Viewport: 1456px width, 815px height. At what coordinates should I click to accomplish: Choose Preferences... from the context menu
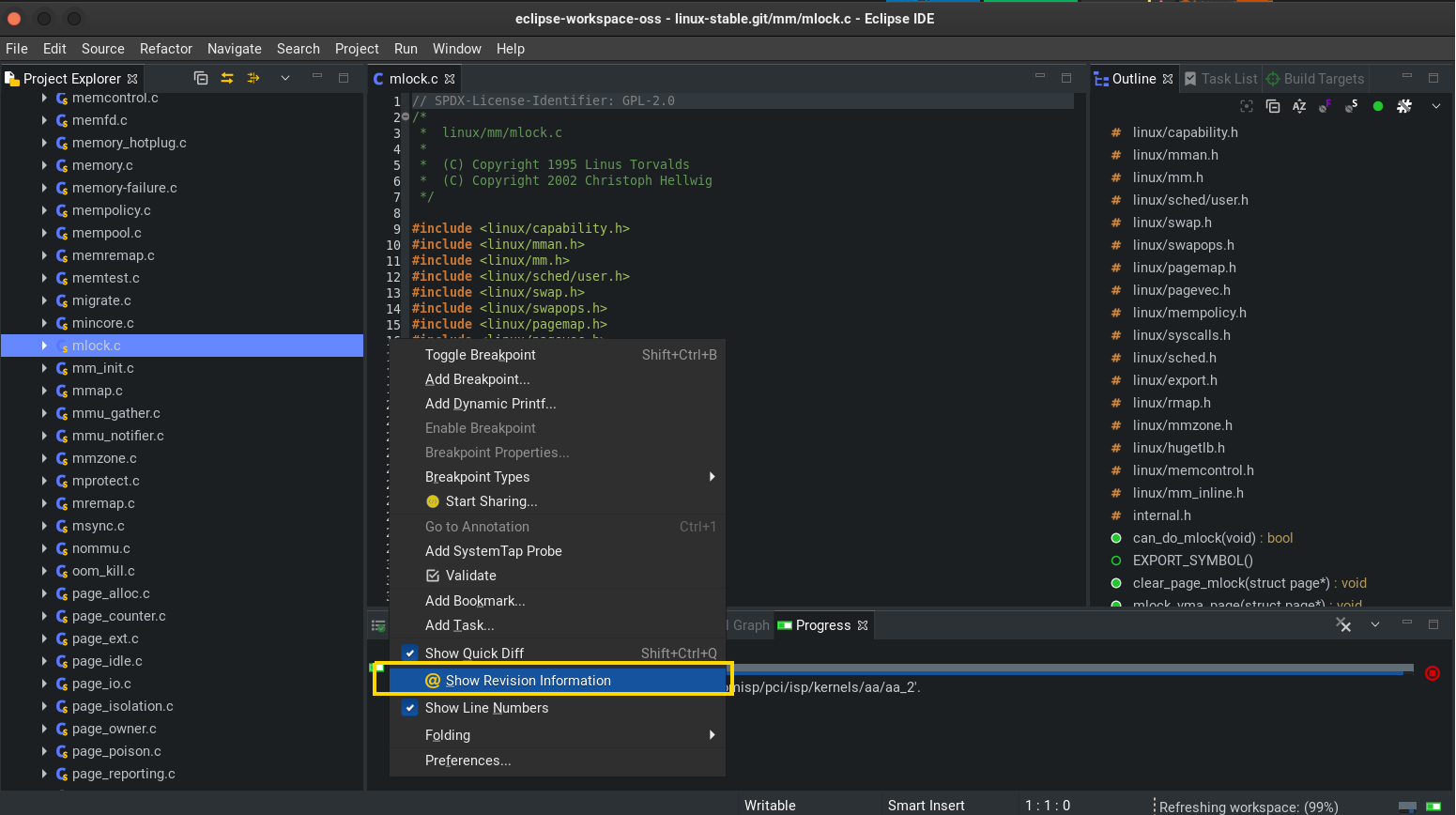(x=467, y=761)
